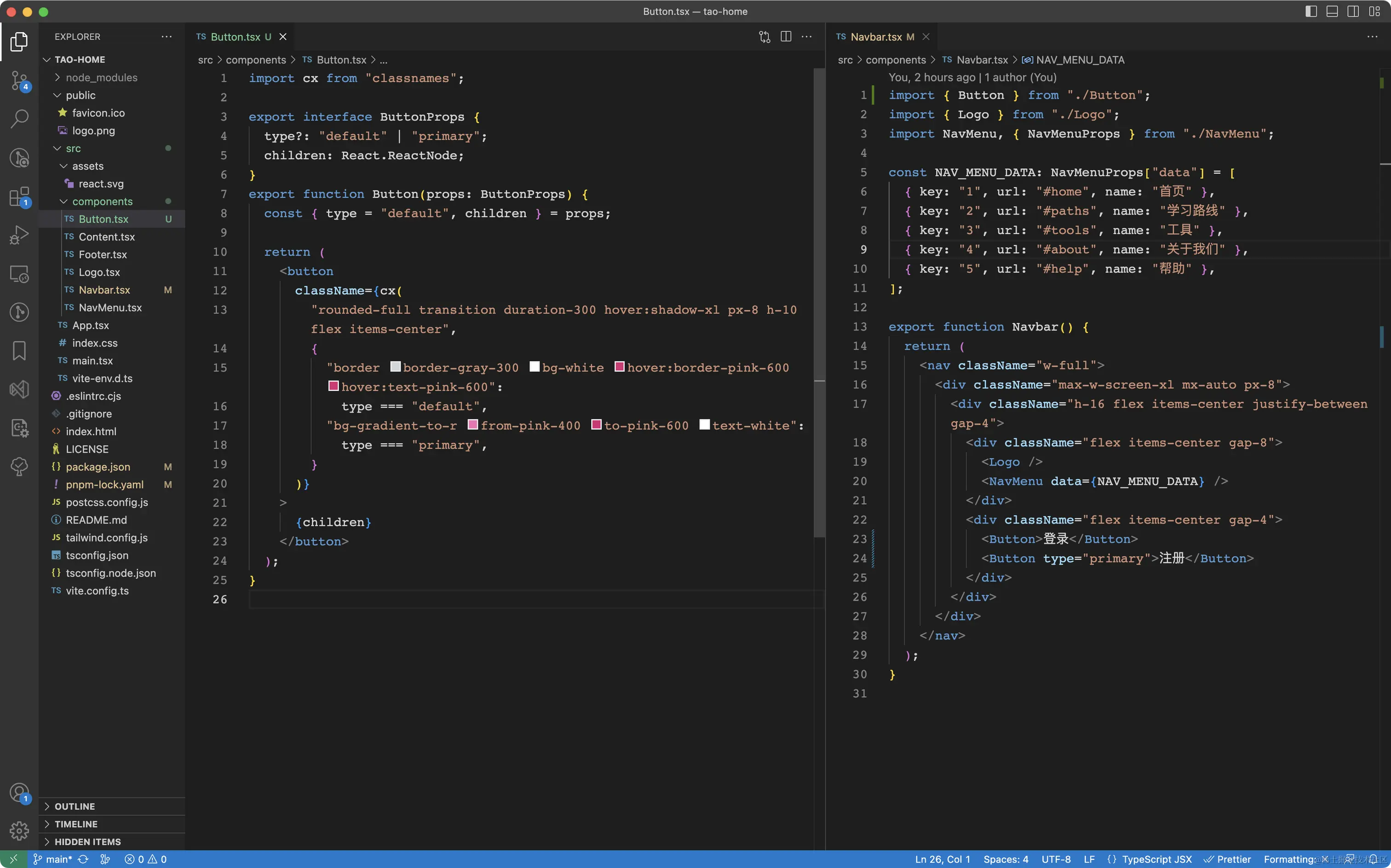1391x868 pixels.
Task: Click the border-gray-300 color swatch
Action: point(395,367)
